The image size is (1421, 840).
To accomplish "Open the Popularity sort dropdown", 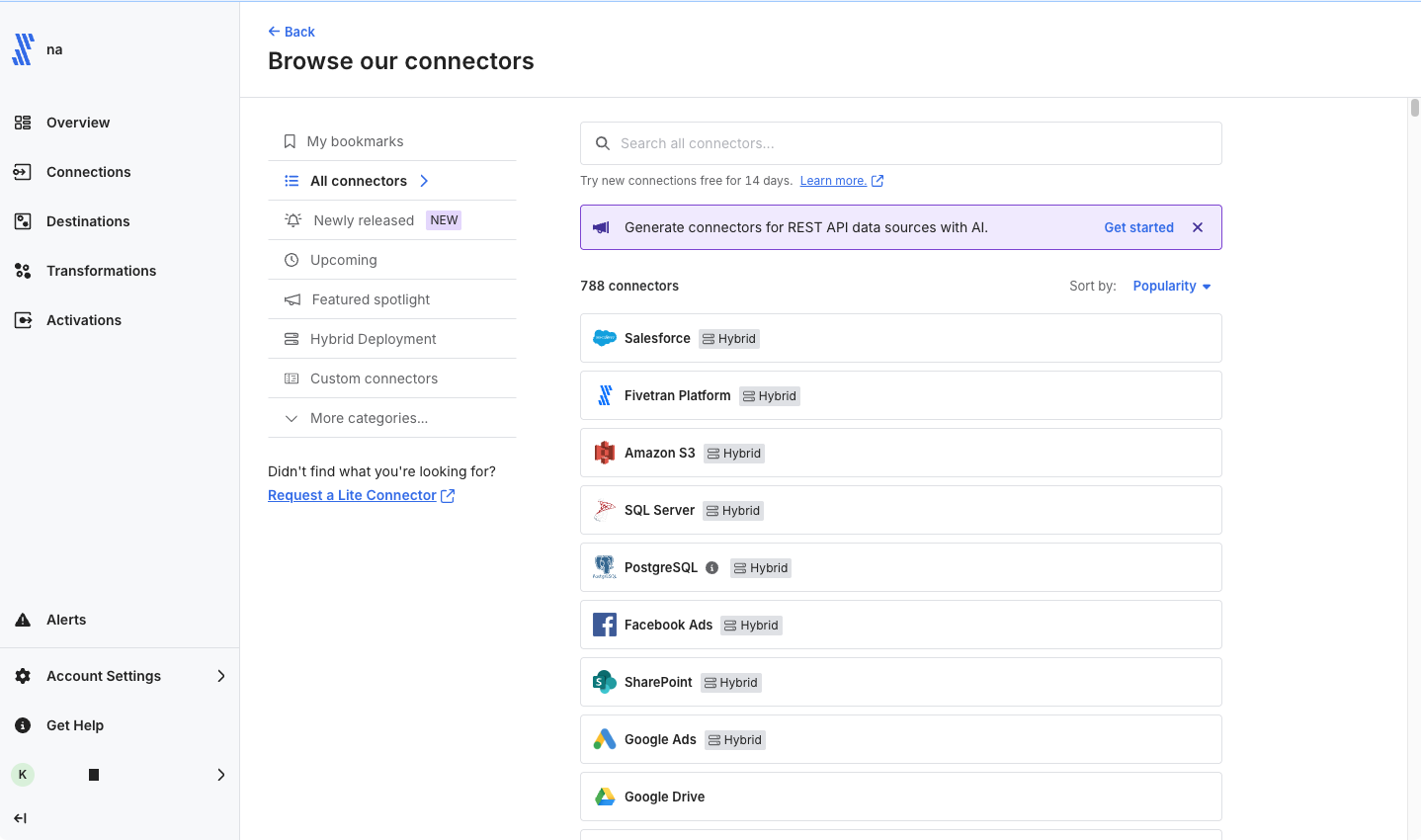I will click(1172, 286).
